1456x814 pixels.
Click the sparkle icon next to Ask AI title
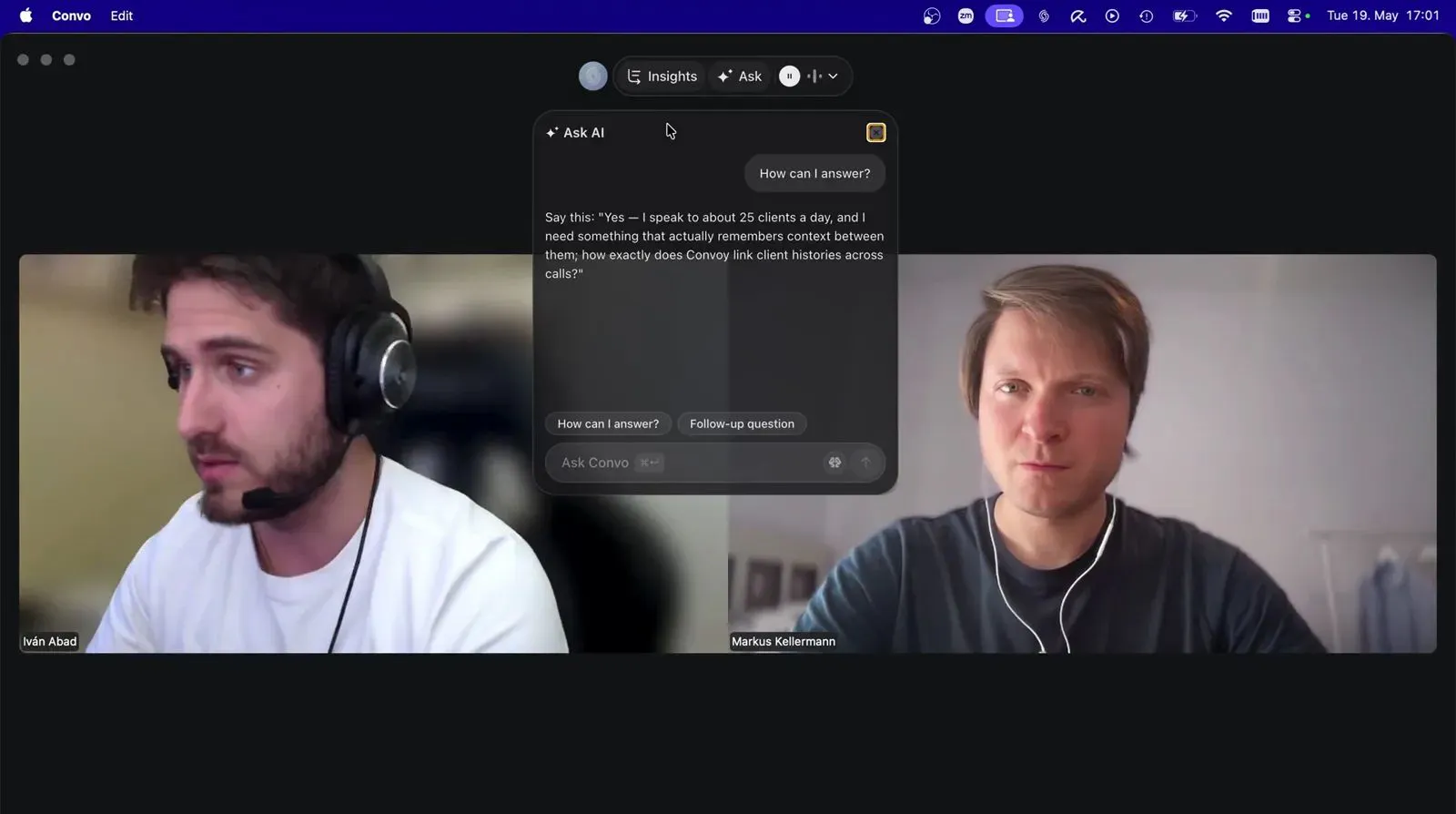click(551, 133)
